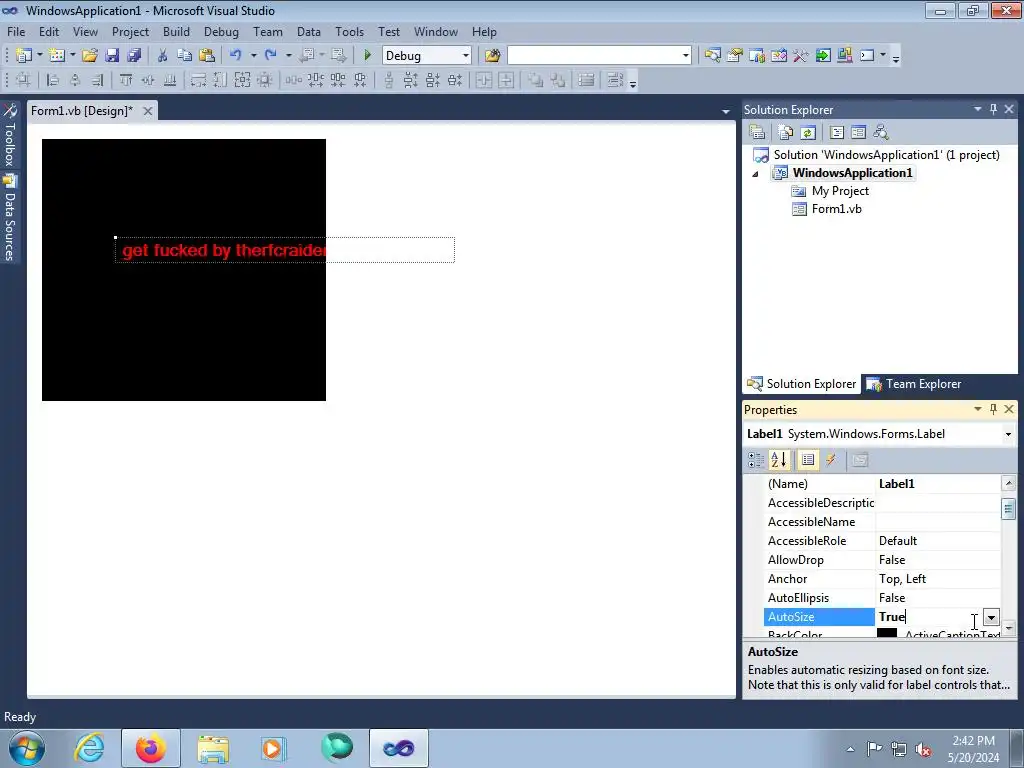Image resolution: width=1024 pixels, height=768 pixels.
Task: Open the Redo history dropdown arrow
Action: 288,56
